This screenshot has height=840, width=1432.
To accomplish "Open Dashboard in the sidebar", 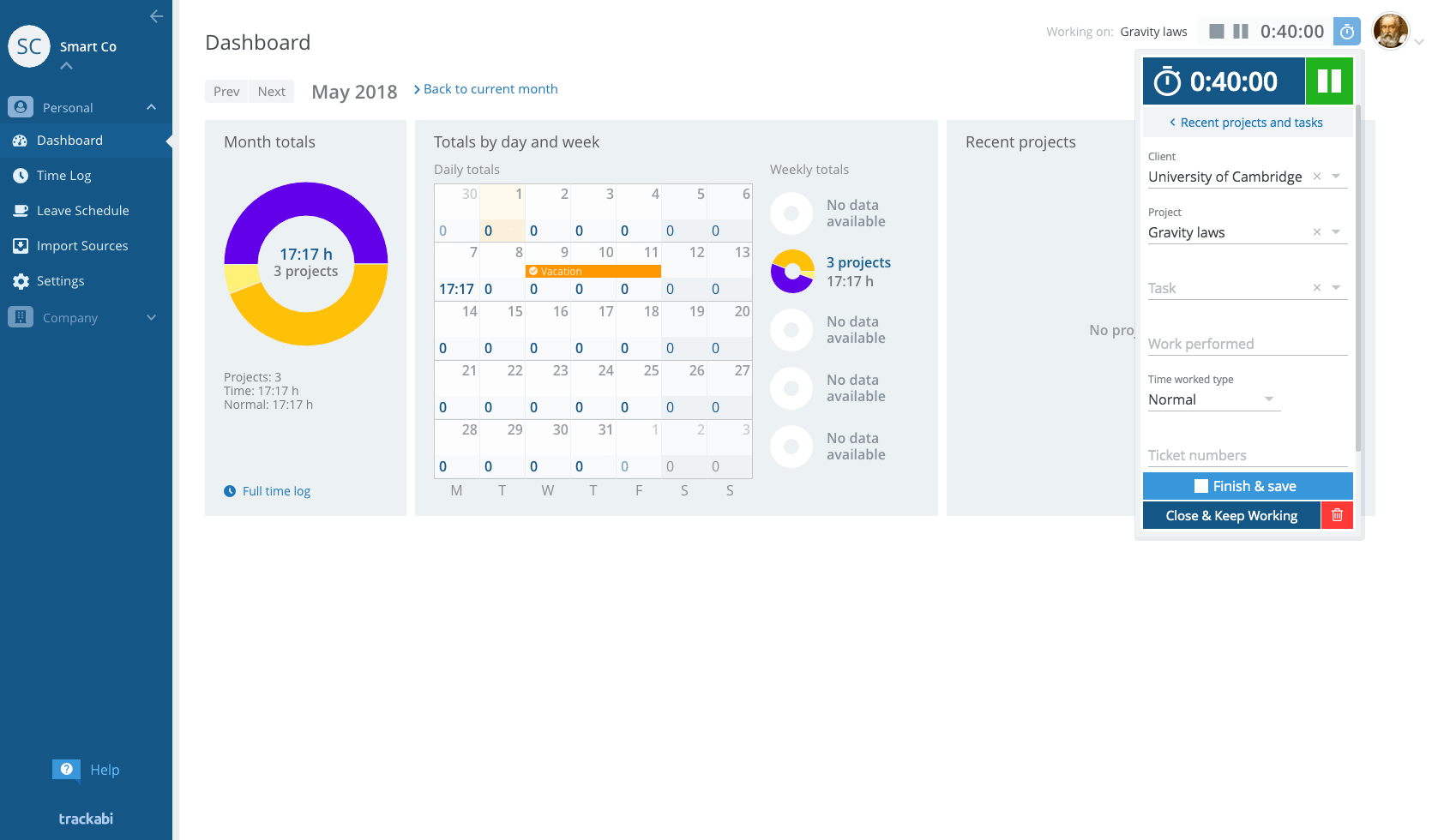I will click(x=86, y=141).
